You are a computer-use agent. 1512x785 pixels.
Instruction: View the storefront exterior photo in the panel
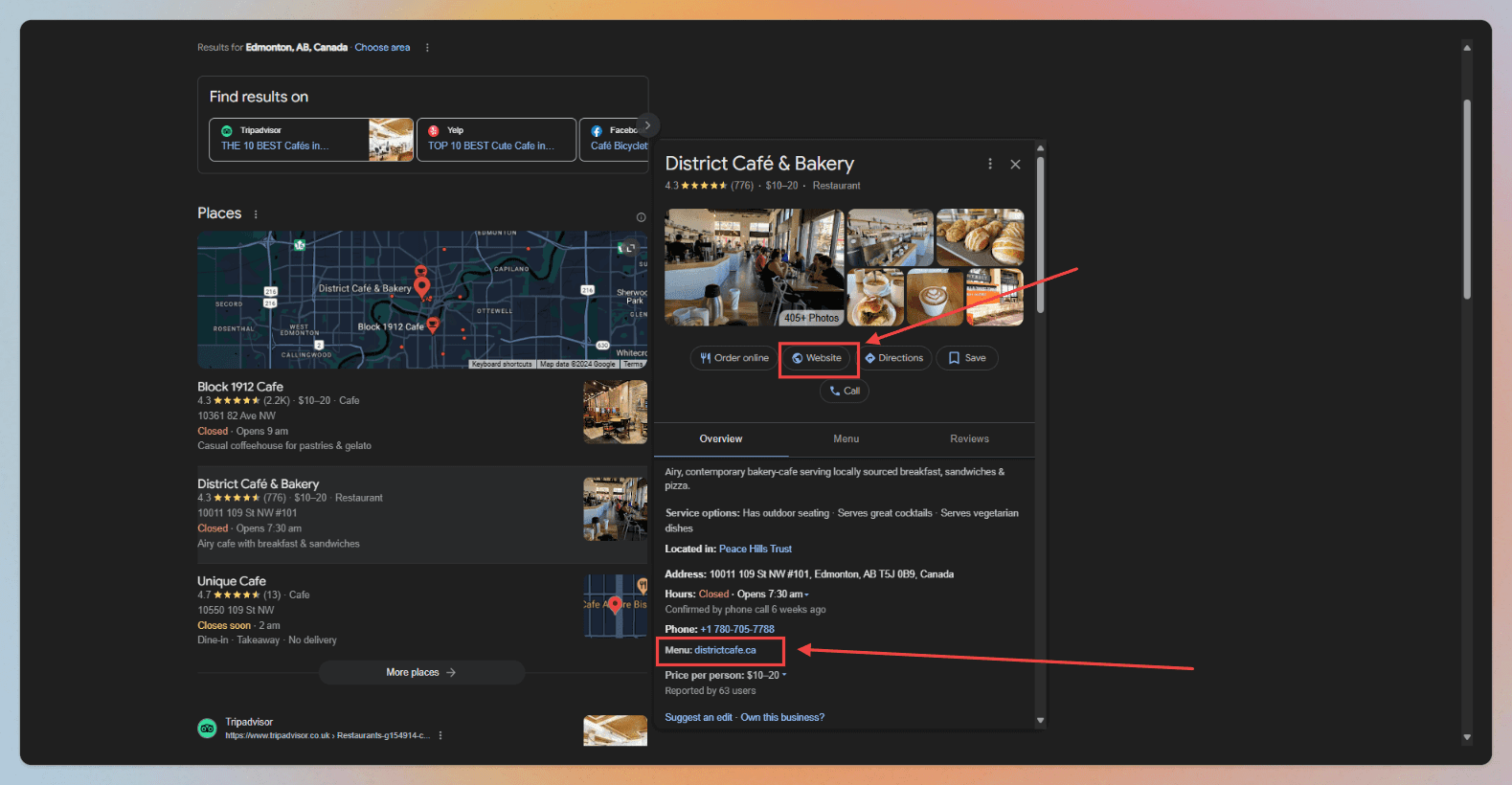(x=995, y=298)
